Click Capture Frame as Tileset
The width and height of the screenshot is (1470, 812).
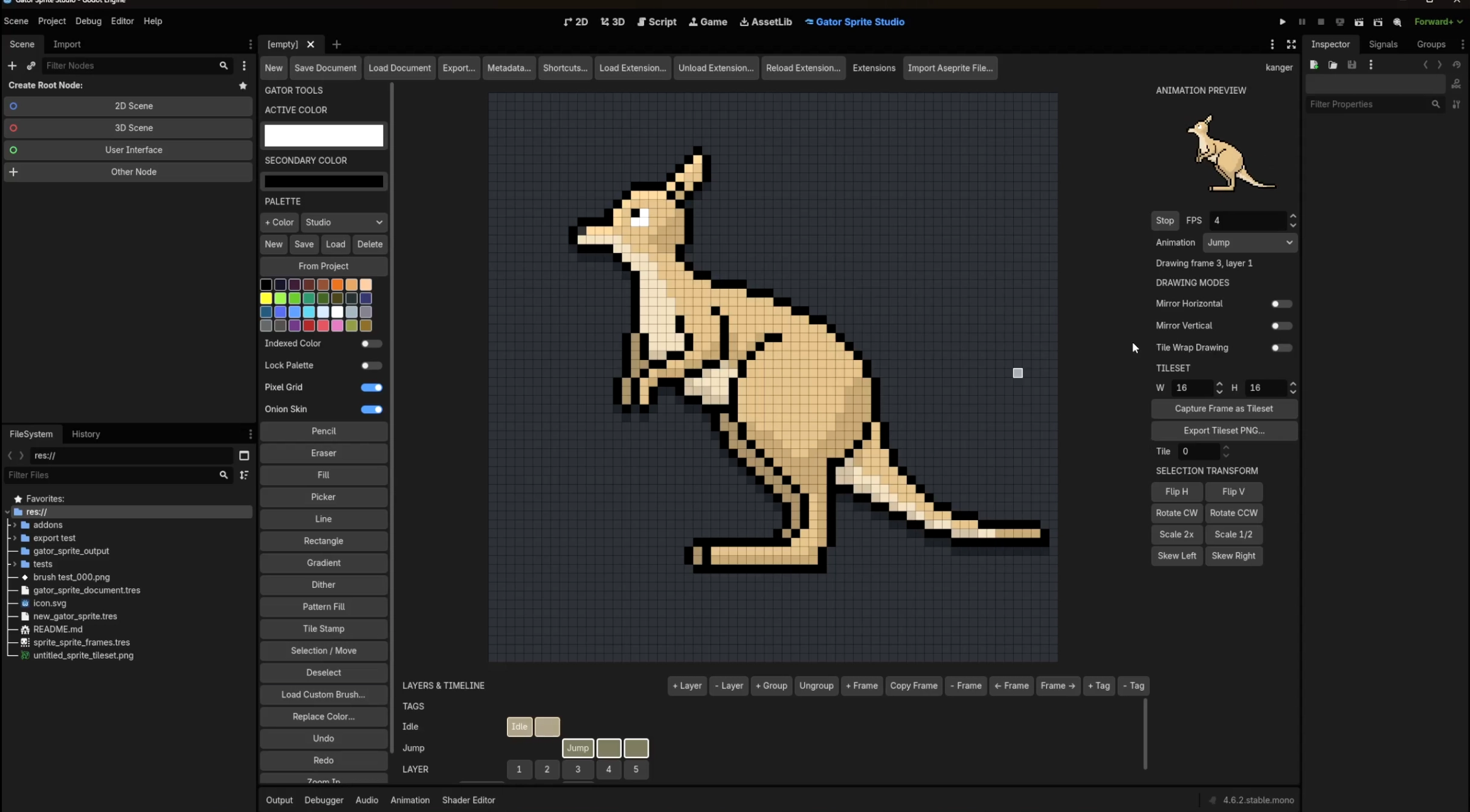point(1223,409)
